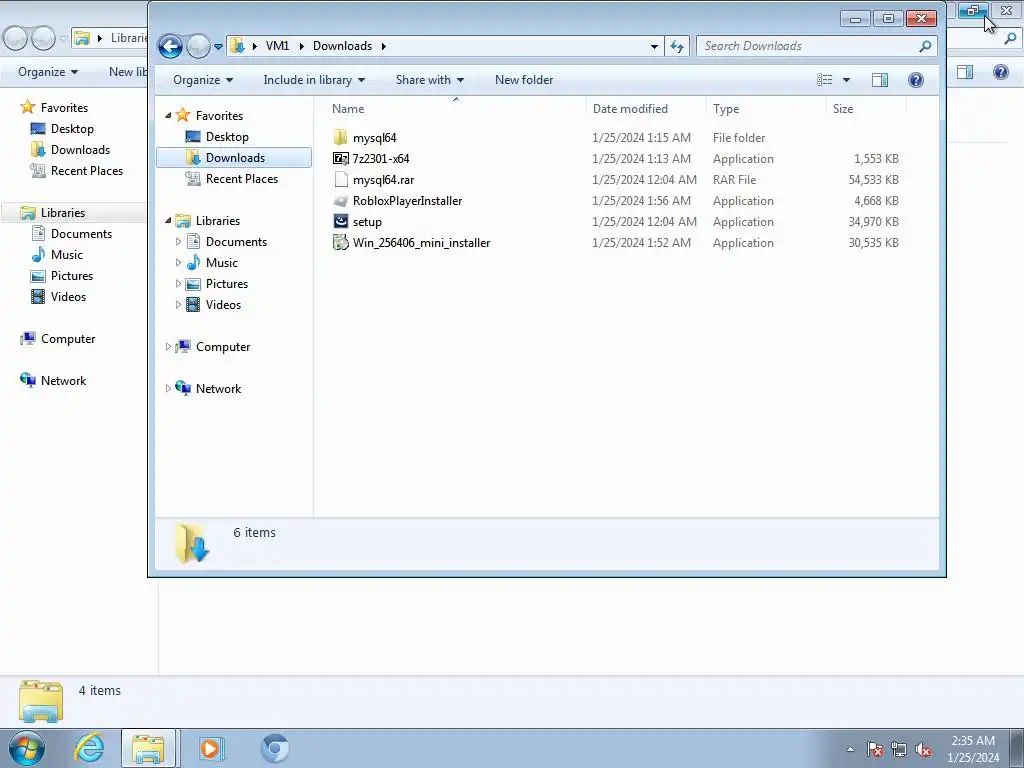Image resolution: width=1024 pixels, height=768 pixels.
Task: Open the More view options arrow
Action: click(846, 80)
